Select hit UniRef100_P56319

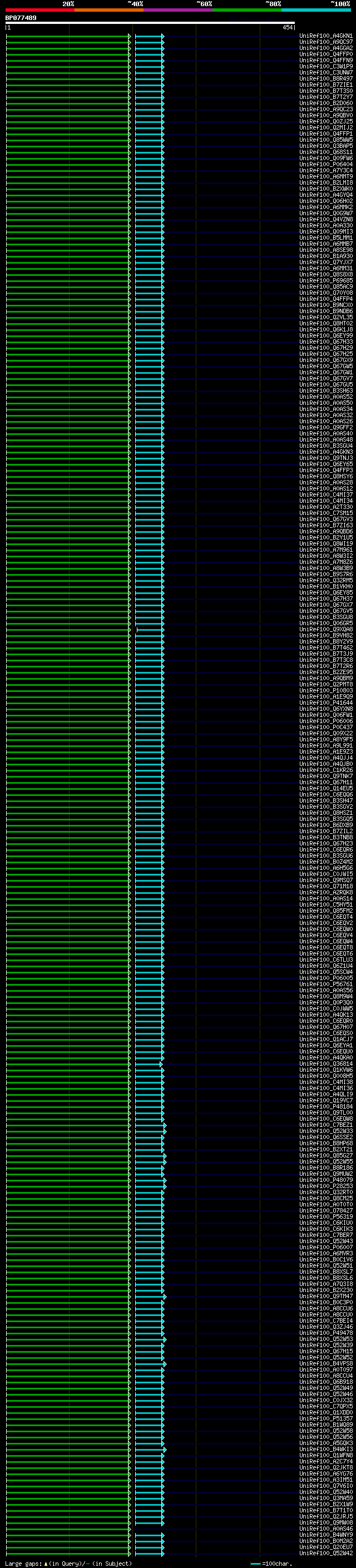tap(325, 1216)
